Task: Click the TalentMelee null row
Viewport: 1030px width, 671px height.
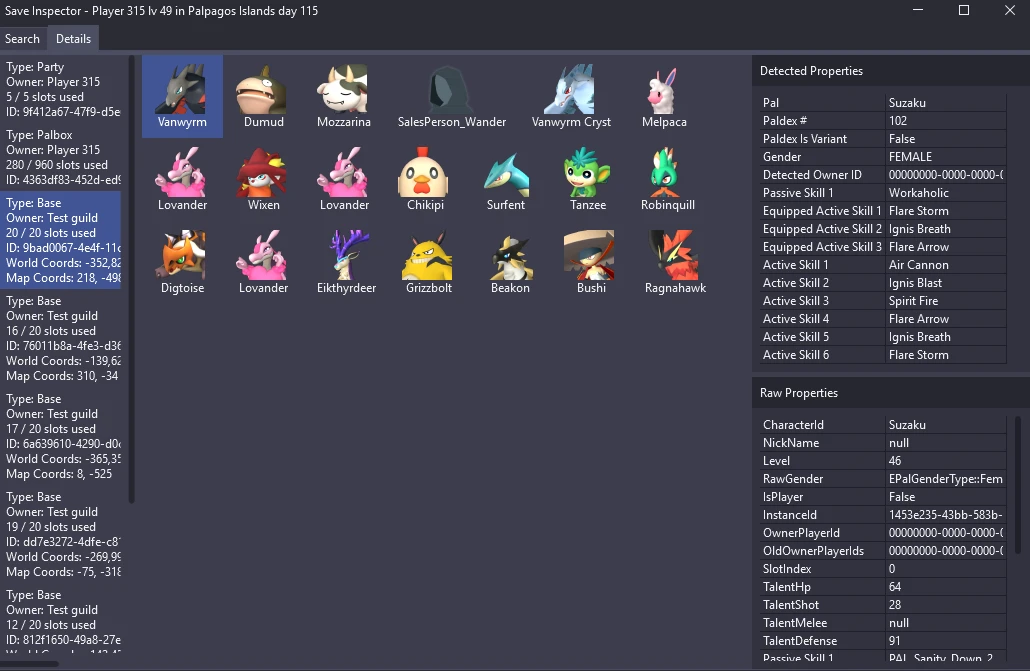Action: click(882, 622)
